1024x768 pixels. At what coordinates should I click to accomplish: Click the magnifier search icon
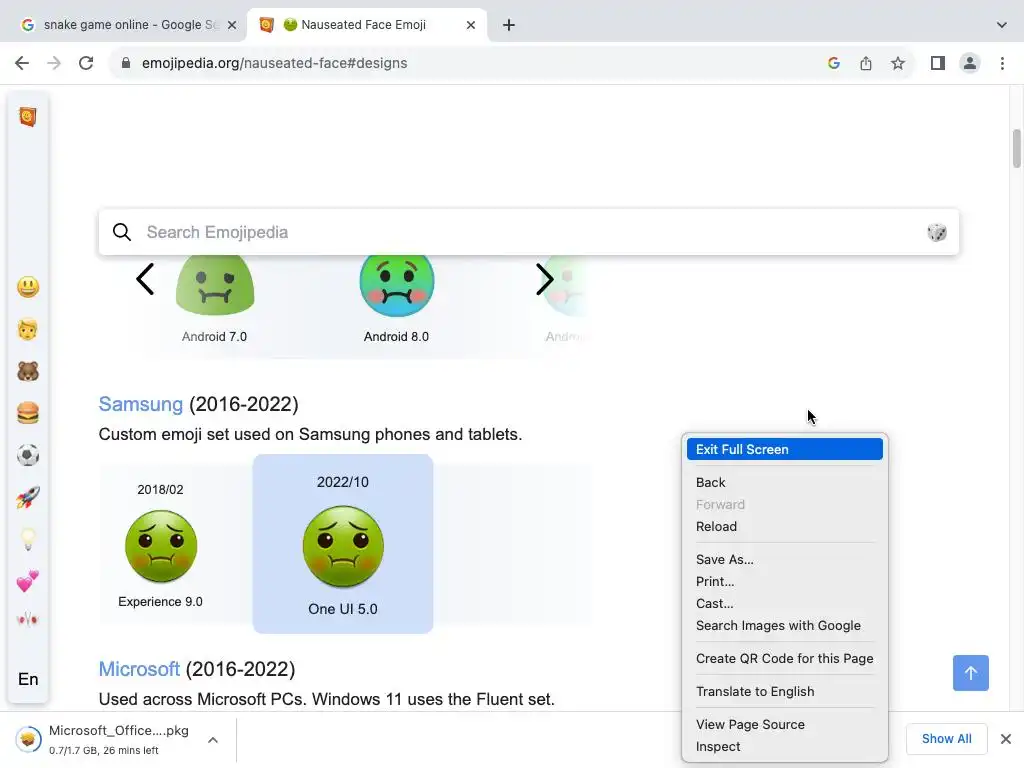(122, 232)
